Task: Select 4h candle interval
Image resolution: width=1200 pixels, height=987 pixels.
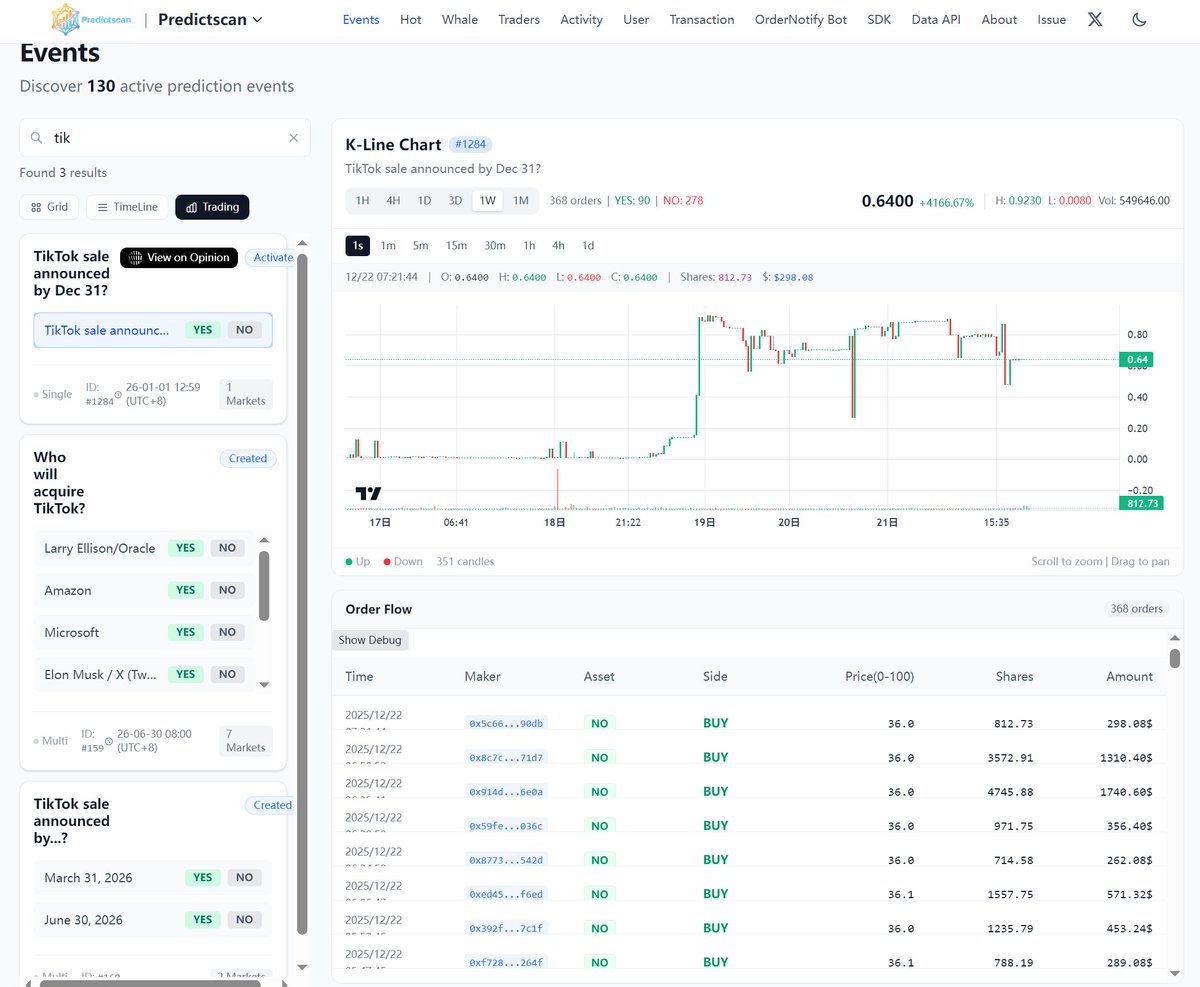Action: pos(558,245)
